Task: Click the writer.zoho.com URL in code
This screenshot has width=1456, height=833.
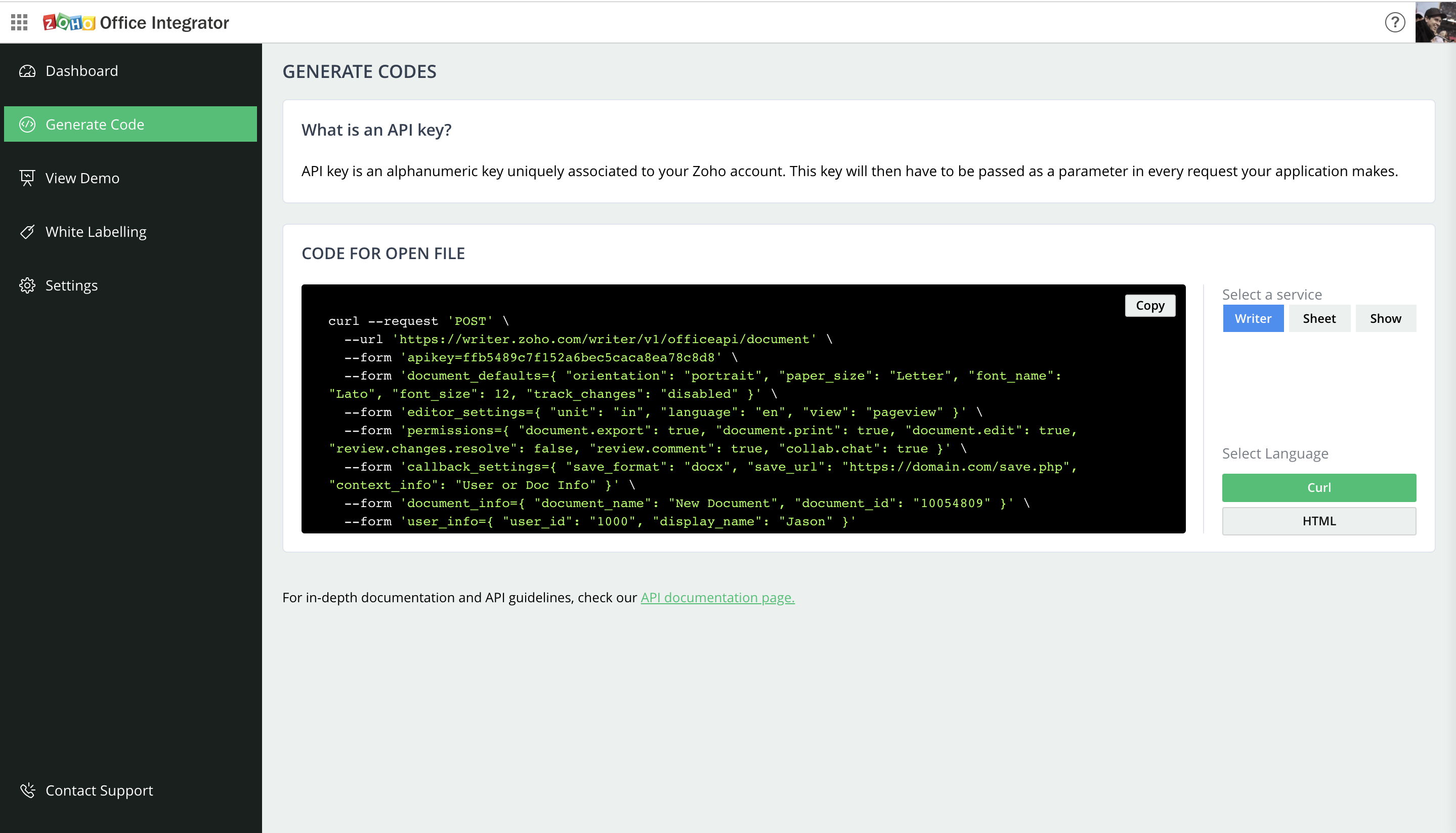Action: (605, 339)
